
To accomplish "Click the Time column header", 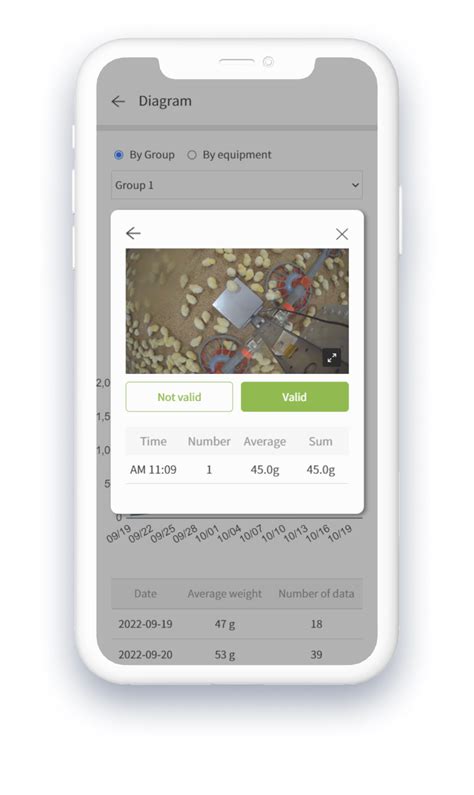I will (153, 442).
